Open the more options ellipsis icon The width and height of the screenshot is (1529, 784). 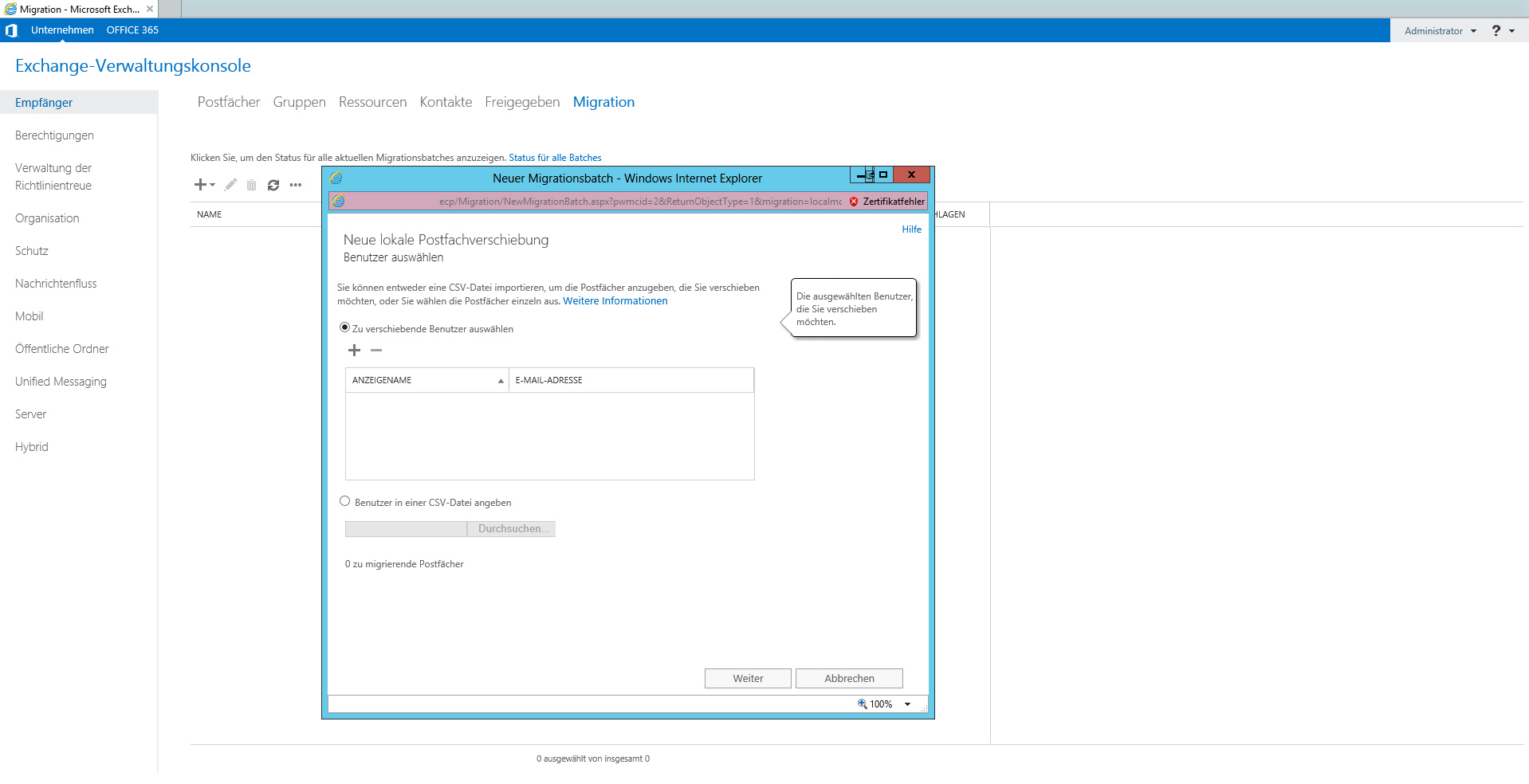(x=296, y=185)
